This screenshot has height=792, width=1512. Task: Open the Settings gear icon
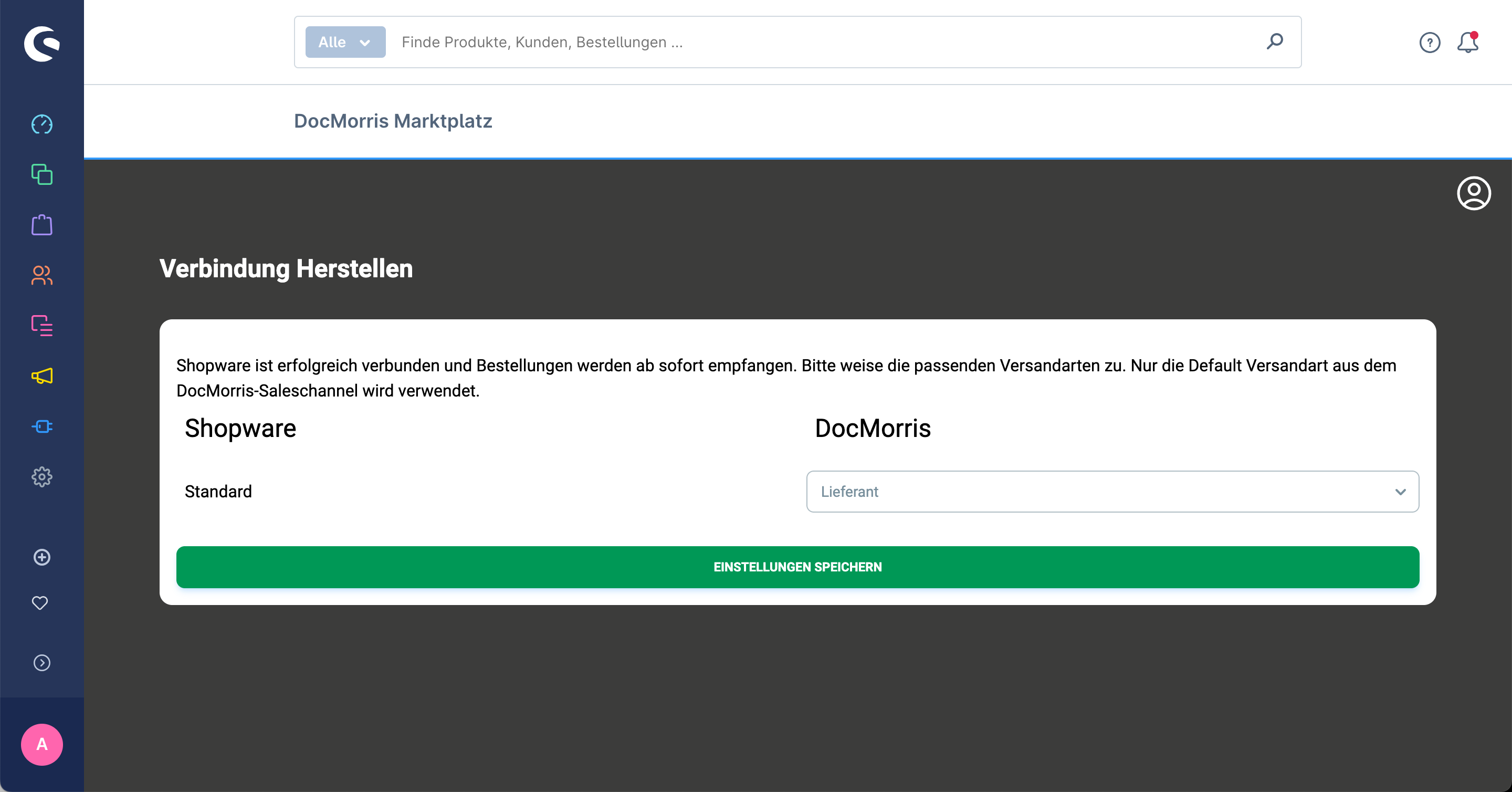(x=41, y=477)
